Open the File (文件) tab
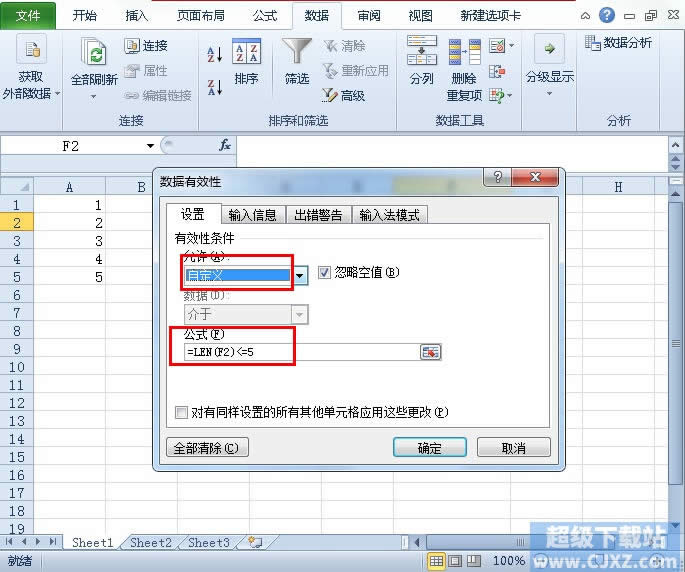 (x=28, y=16)
